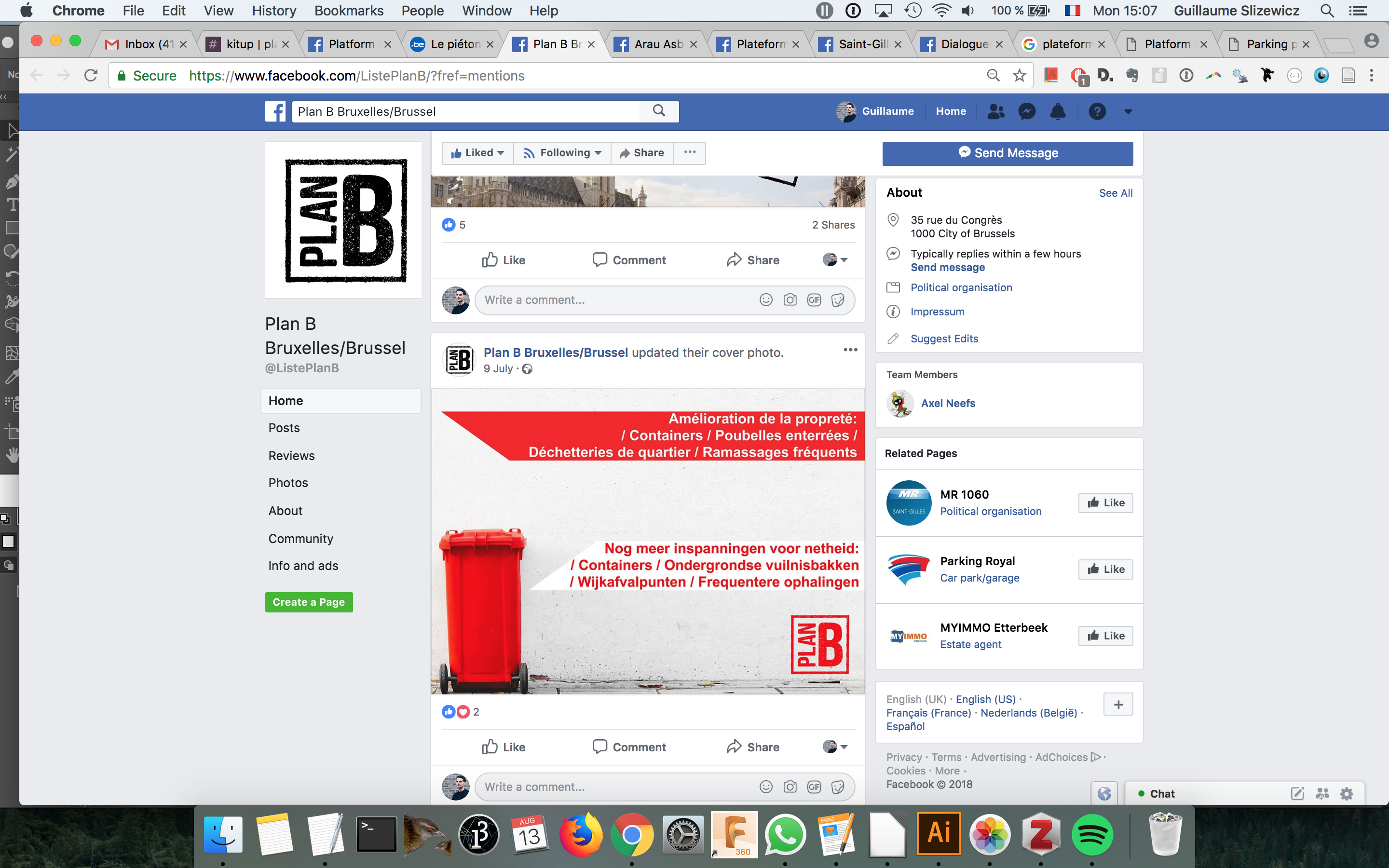
Task: Open Chat settings gear icon
Action: 1347,793
